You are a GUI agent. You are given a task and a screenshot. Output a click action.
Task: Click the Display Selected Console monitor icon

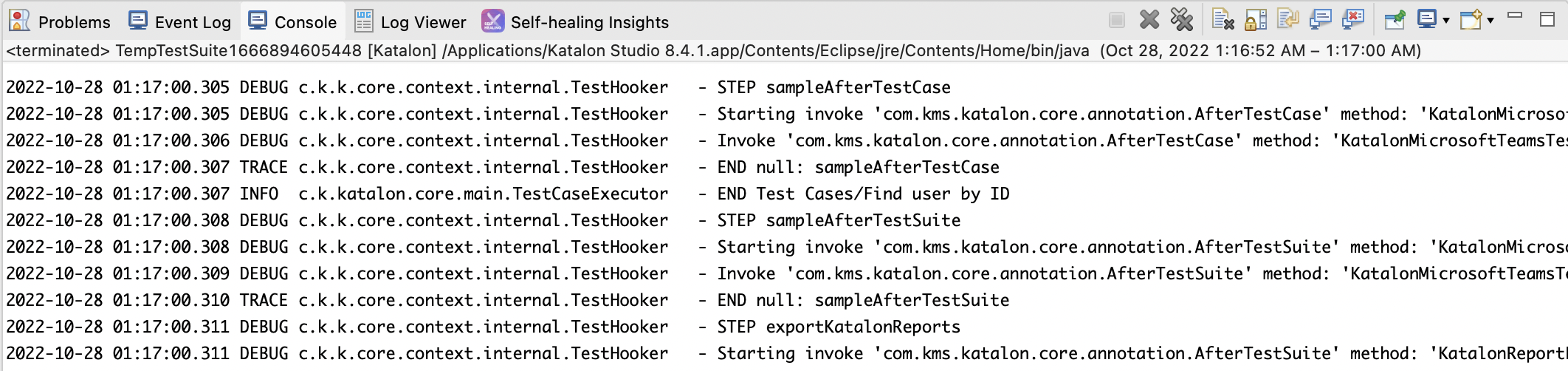pyautogui.click(x=1426, y=20)
